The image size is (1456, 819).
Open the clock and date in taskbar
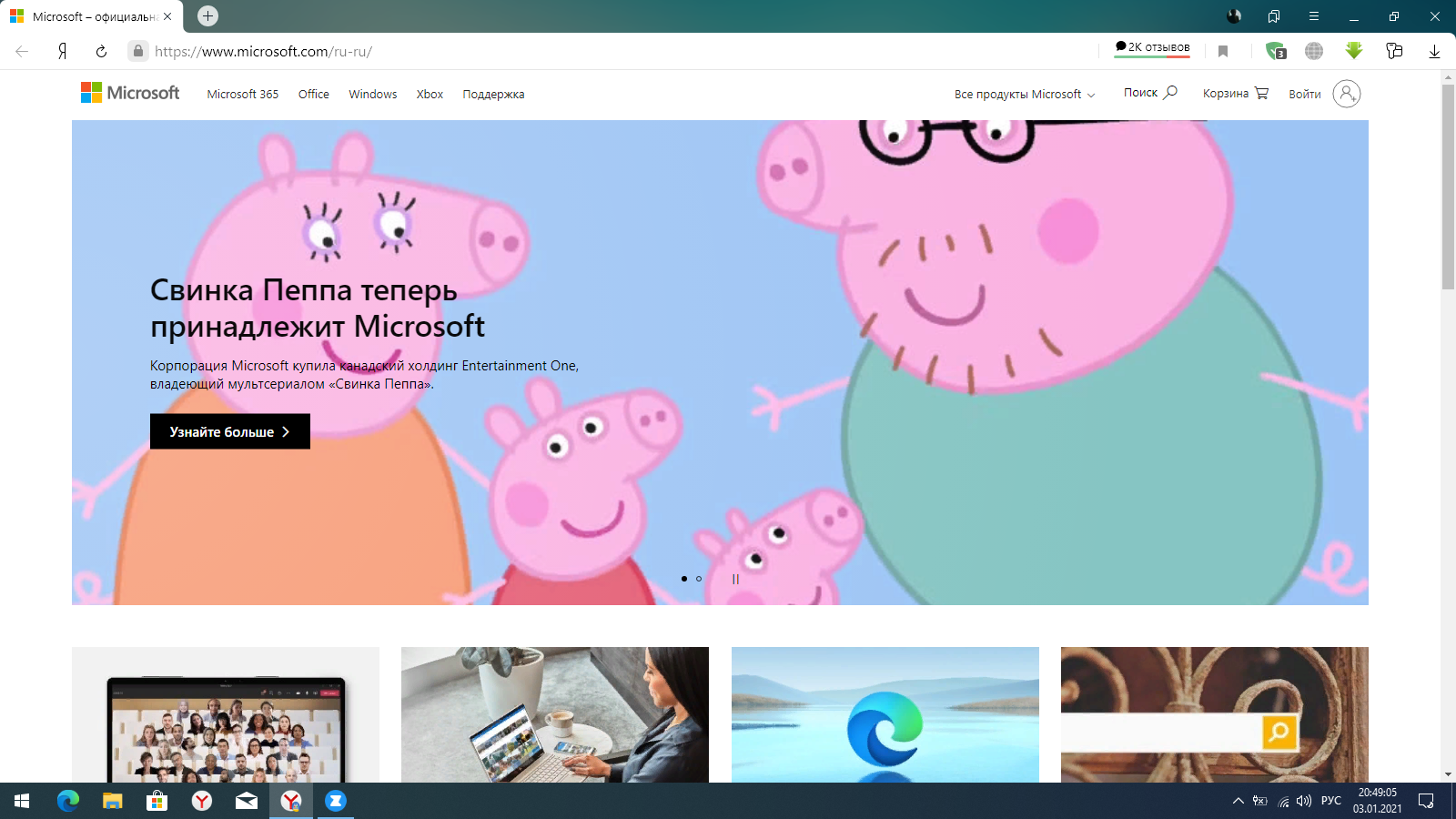(1377, 801)
